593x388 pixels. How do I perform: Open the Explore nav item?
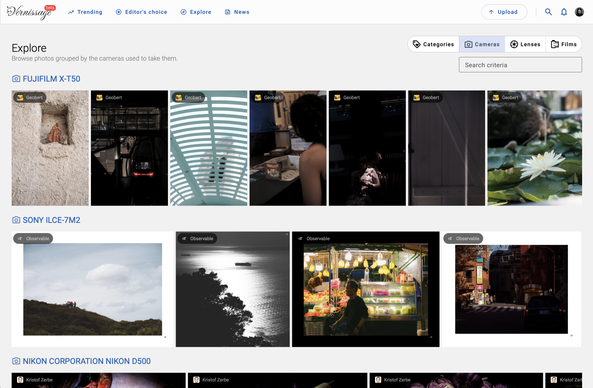(196, 12)
